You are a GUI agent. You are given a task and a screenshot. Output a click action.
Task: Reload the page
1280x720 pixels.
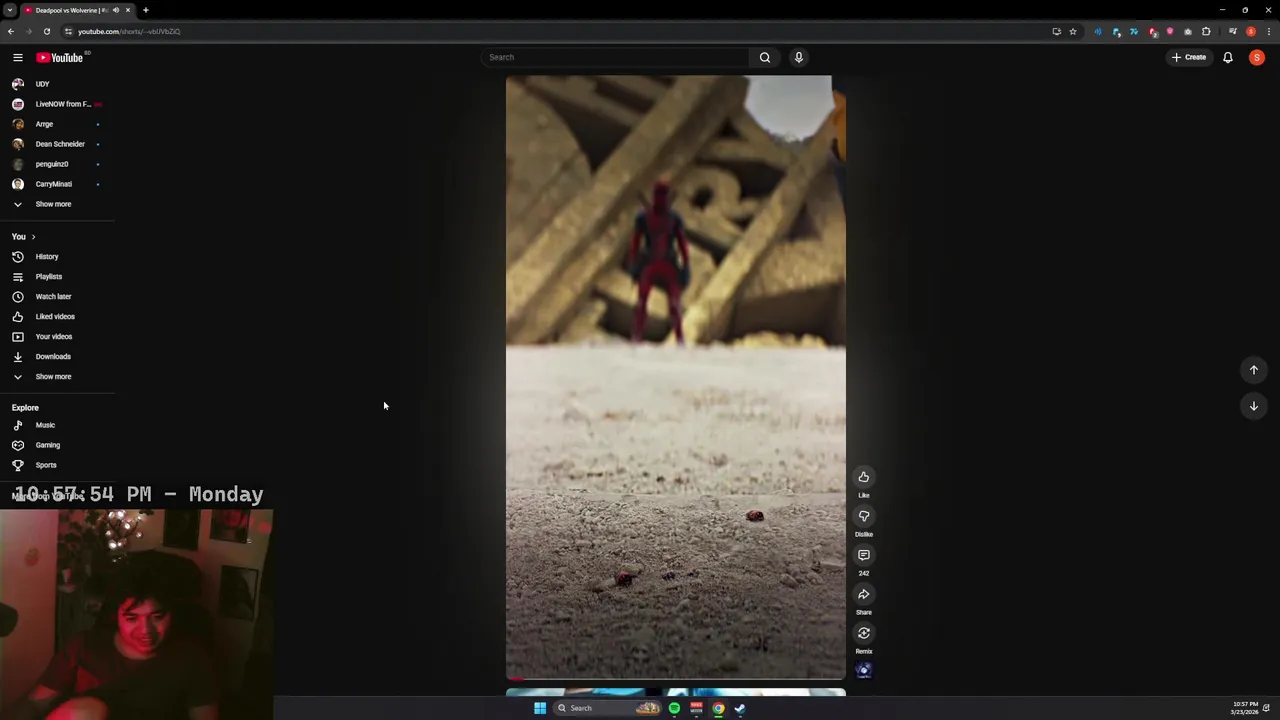pos(46,31)
